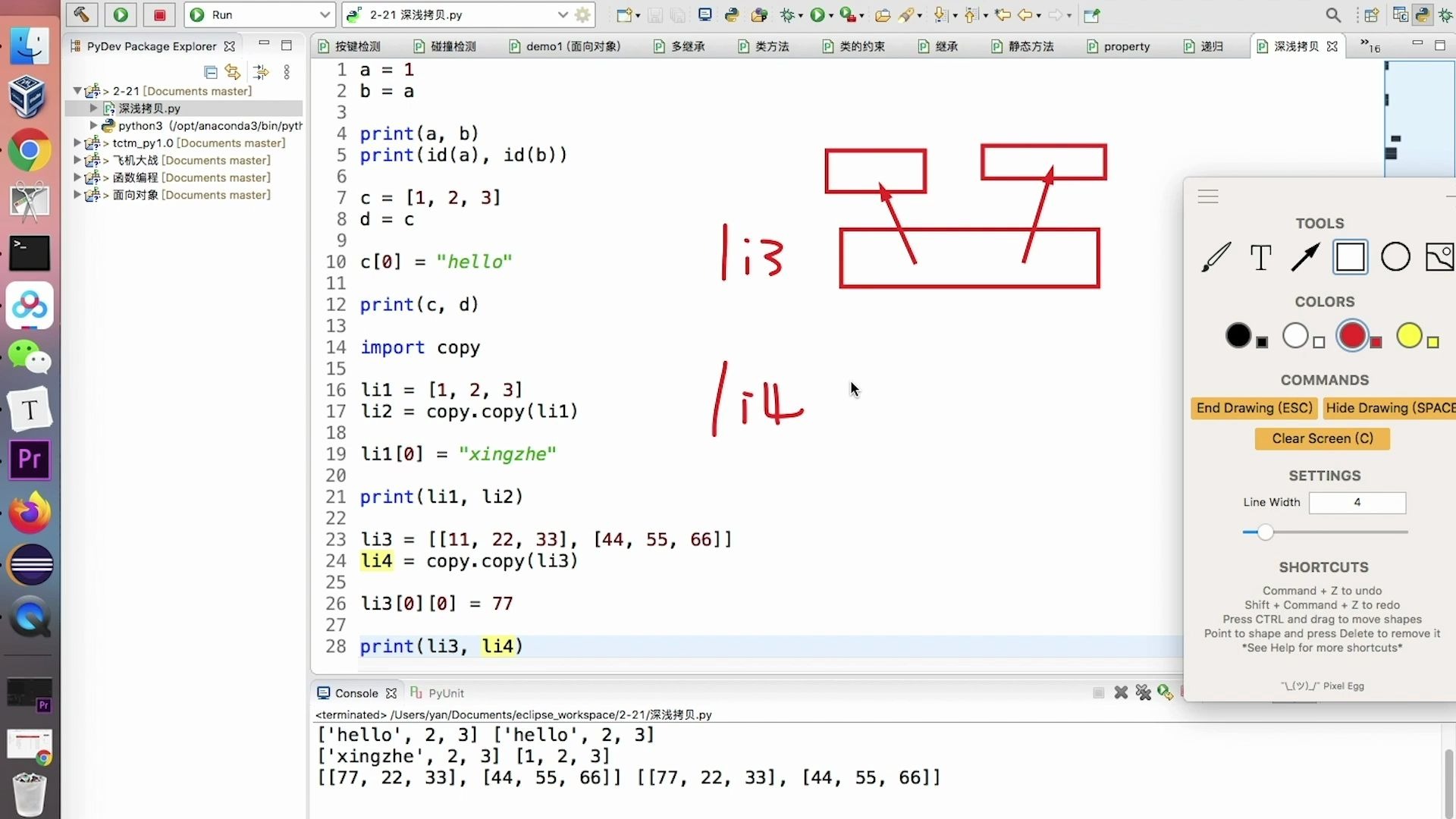The image size is (1456, 819).
Task: Switch to the property editor tab
Action: pyautogui.click(x=1125, y=46)
